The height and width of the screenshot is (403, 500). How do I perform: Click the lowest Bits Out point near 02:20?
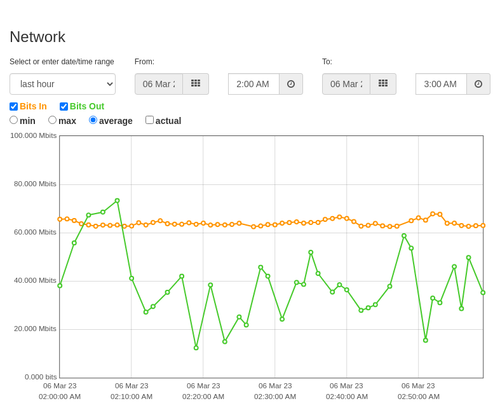[196, 348]
